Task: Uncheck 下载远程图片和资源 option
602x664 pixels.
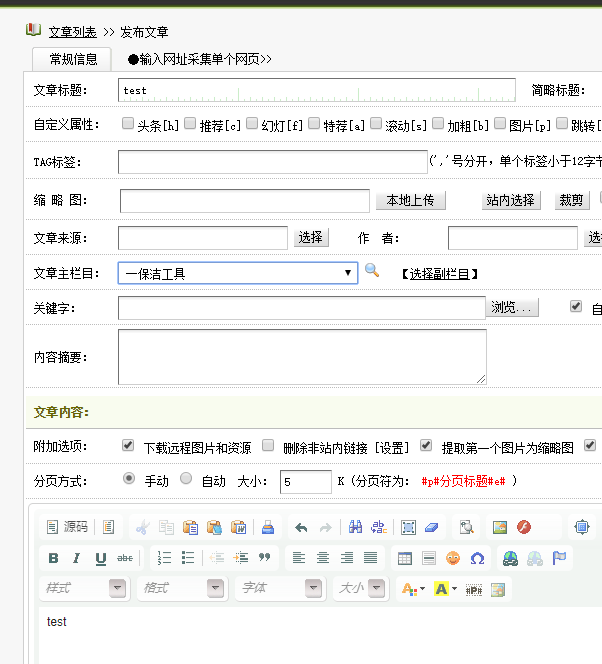Action: 127,445
